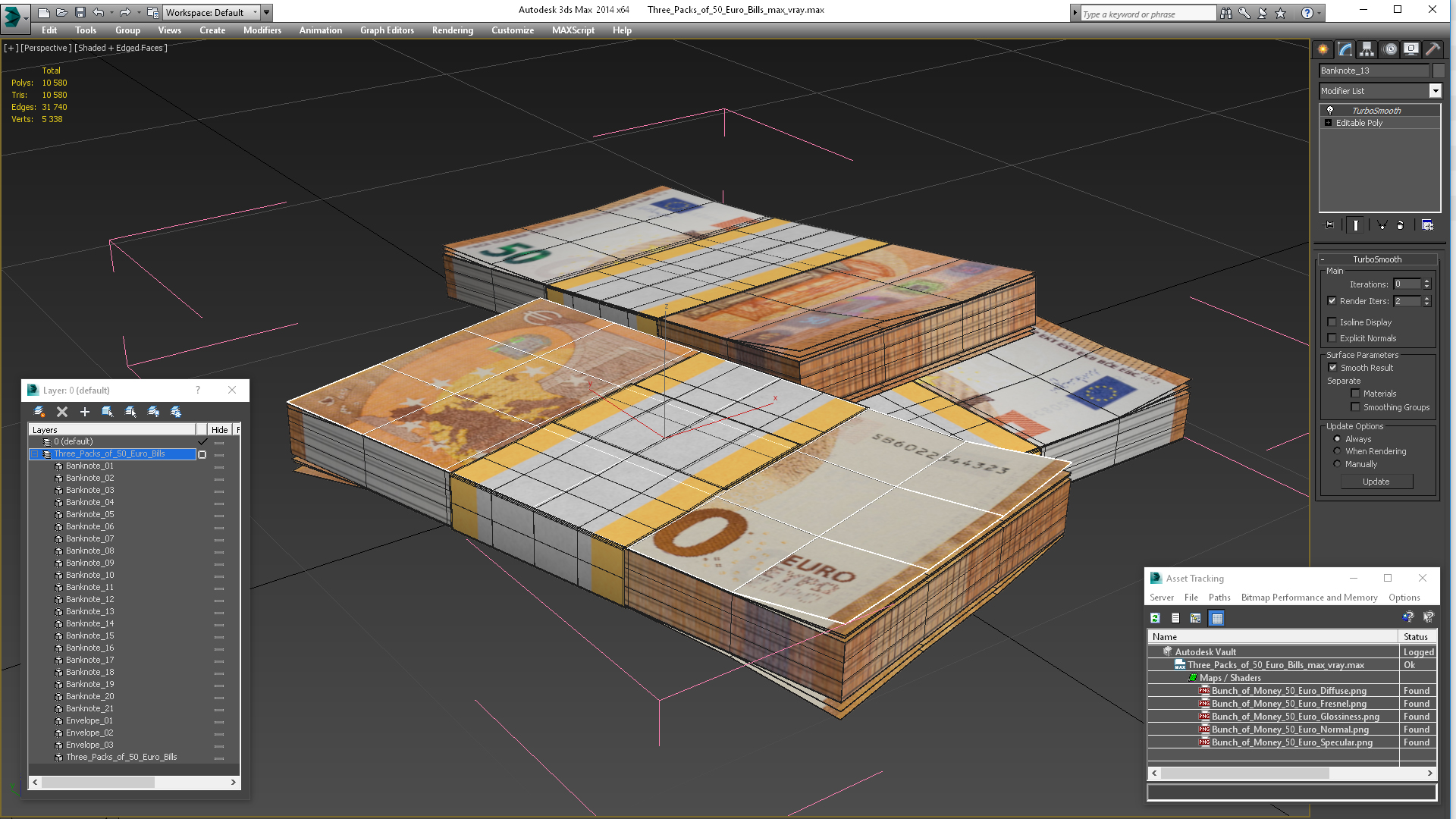Viewport: 1456px width, 819px height.
Task: Collapse the Three_Packs_of_50_Euro_Bills layer
Action: 34,454
